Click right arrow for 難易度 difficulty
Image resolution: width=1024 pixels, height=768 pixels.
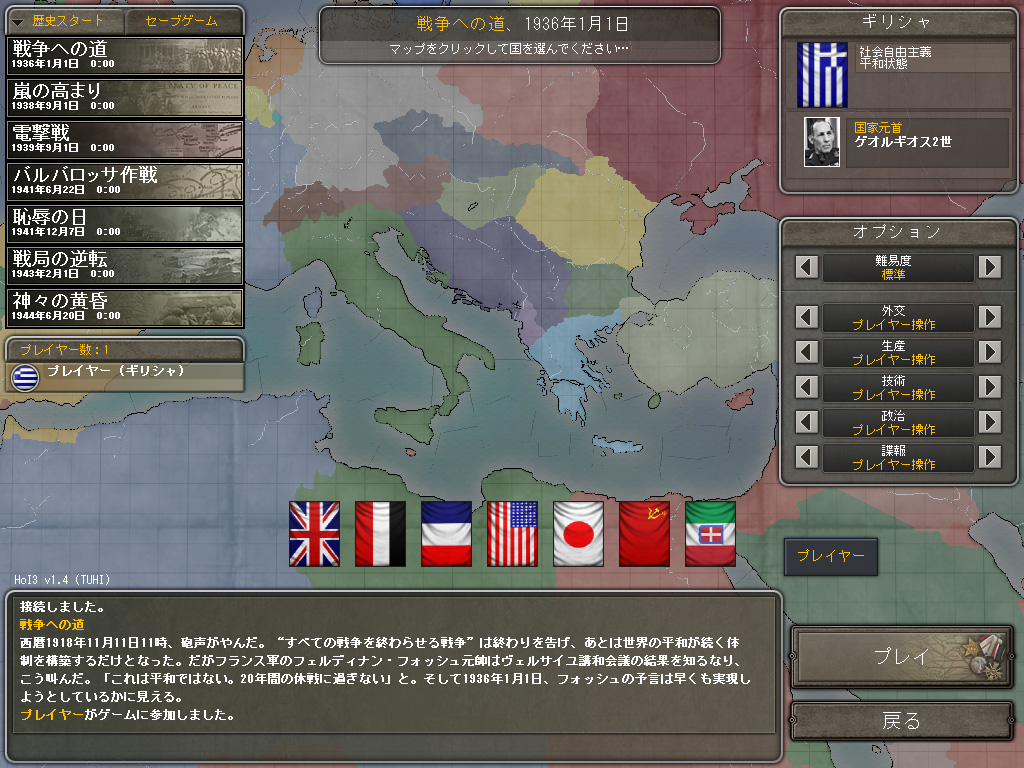click(990, 266)
